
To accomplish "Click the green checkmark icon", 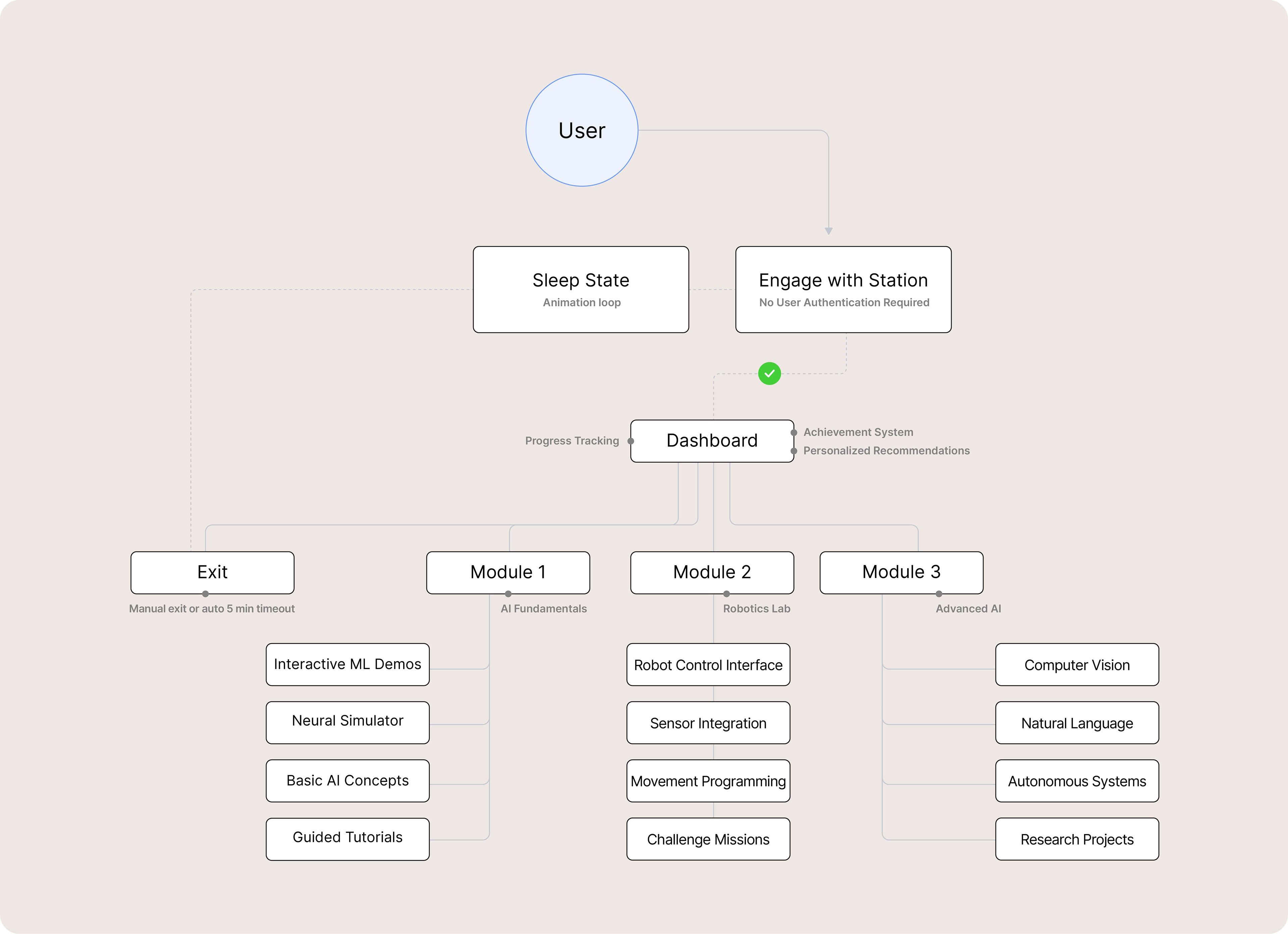I will pos(769,373).
